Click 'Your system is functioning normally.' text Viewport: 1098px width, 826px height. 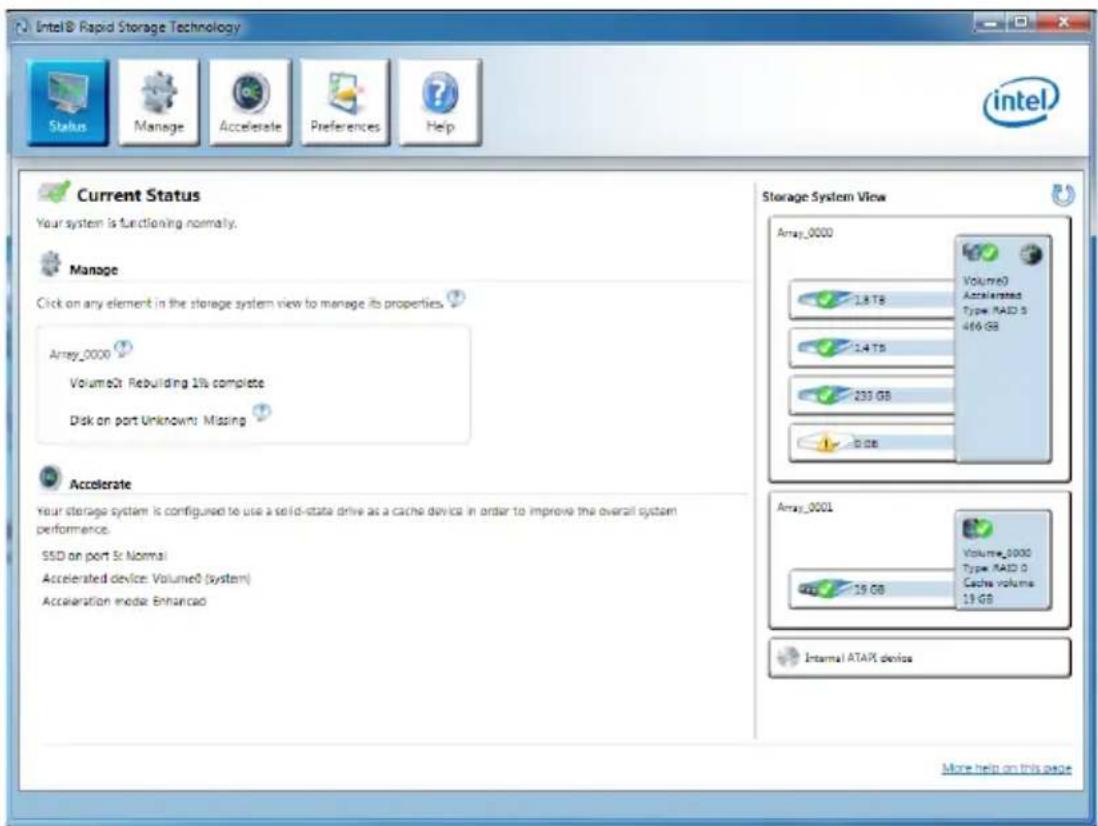click(137, 223)
